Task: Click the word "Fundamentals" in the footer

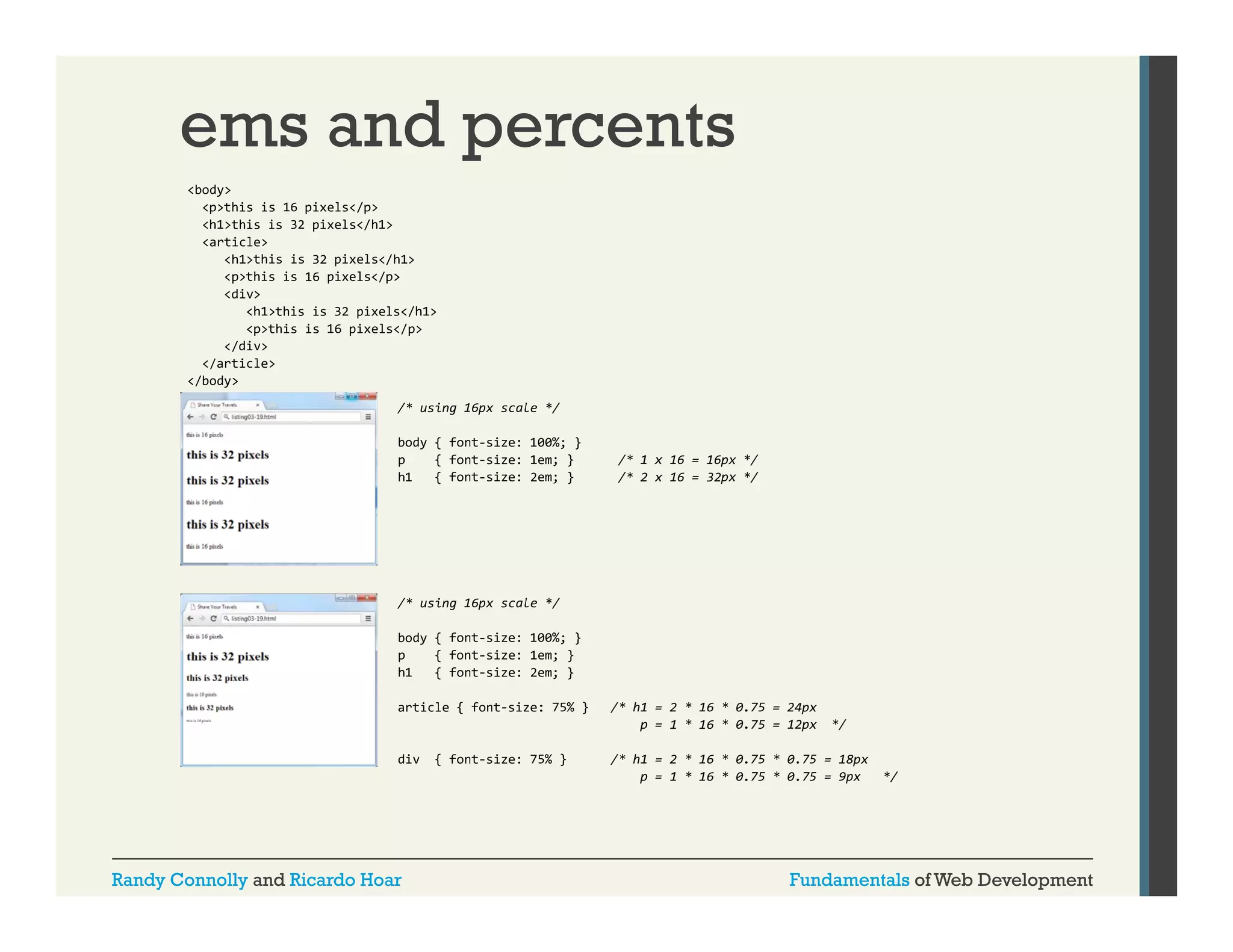Action: 849,880
